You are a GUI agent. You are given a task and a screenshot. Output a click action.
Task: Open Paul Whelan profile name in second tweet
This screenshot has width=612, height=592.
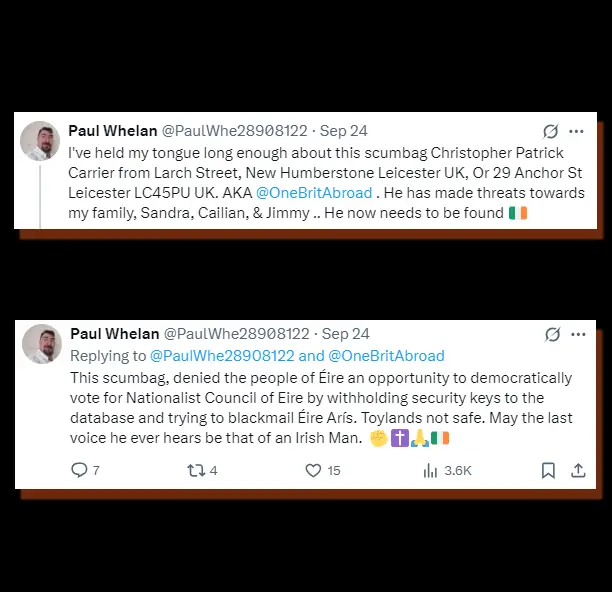tap(115, 334)
